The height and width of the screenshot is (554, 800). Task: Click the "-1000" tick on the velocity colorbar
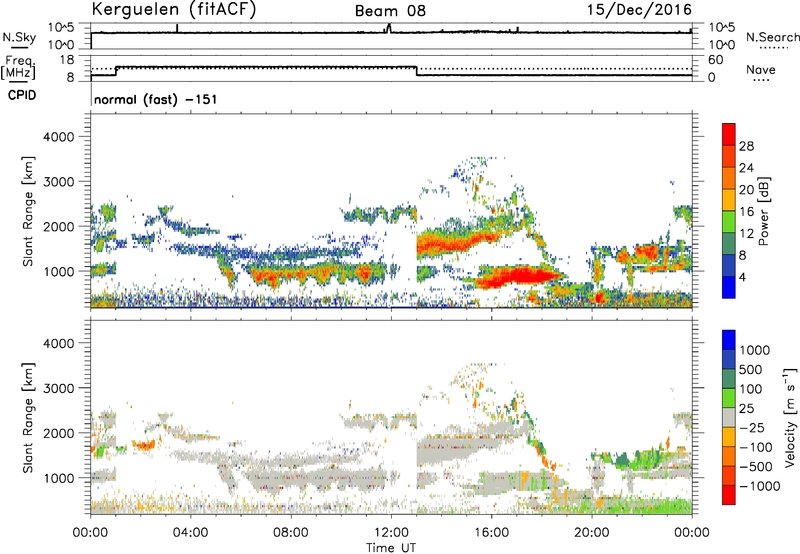pyautogui.click(x=760, y=486)
